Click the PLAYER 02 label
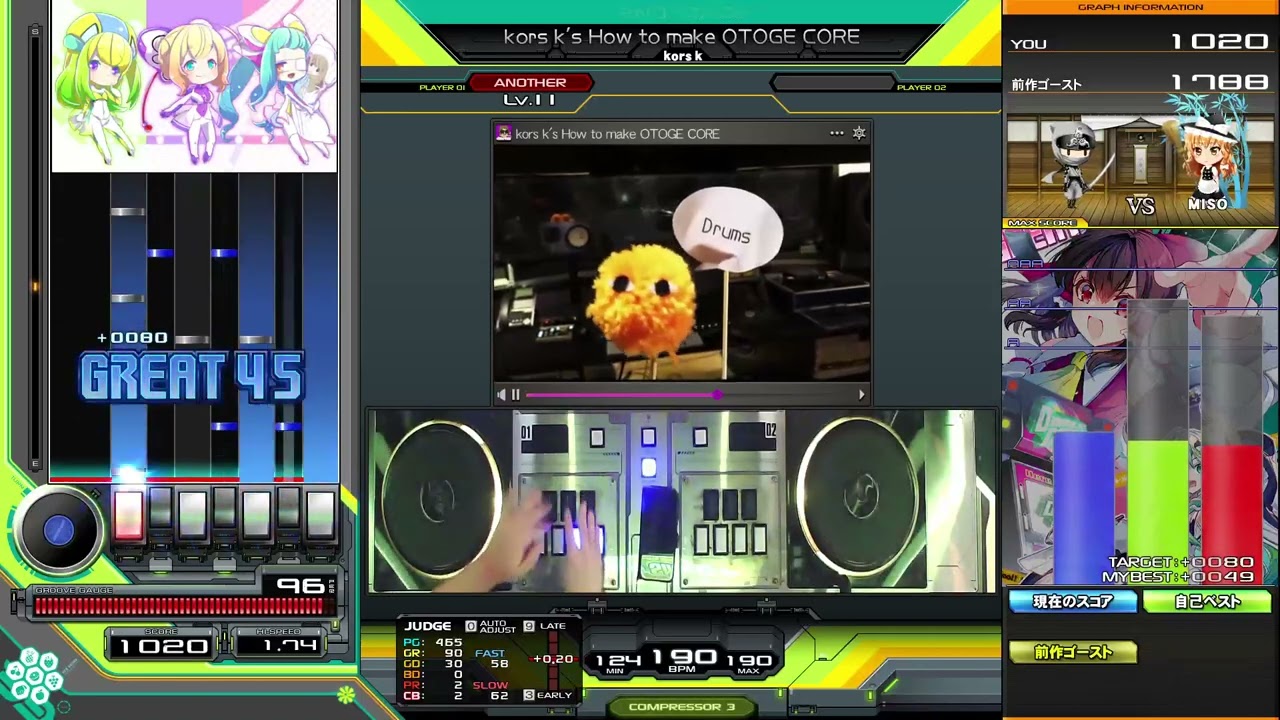The height and width of the screenshot is (720, 1280). [921, 88]
